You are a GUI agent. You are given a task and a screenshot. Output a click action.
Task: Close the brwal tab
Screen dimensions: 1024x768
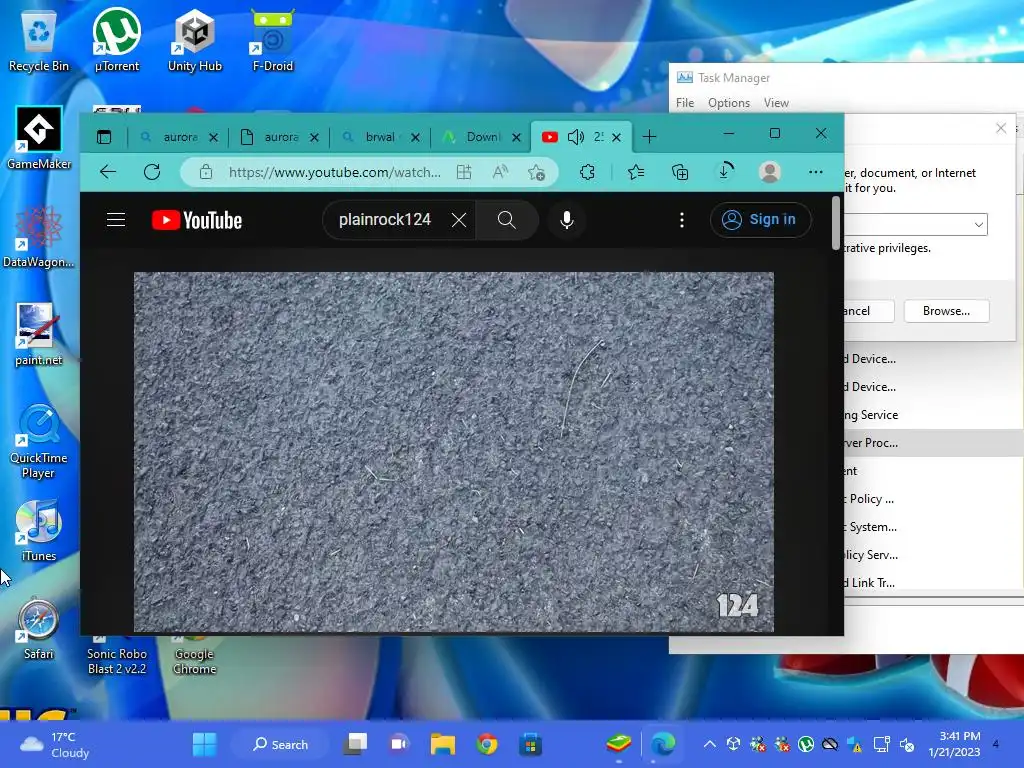[x=415, y=137]
